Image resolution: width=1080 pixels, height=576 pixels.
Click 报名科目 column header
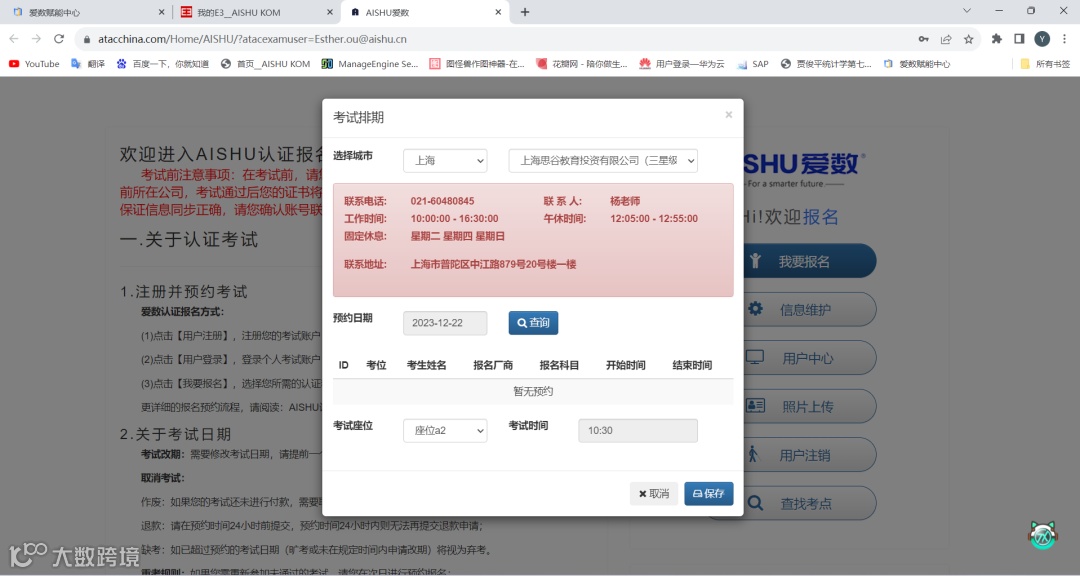[559, 365]
